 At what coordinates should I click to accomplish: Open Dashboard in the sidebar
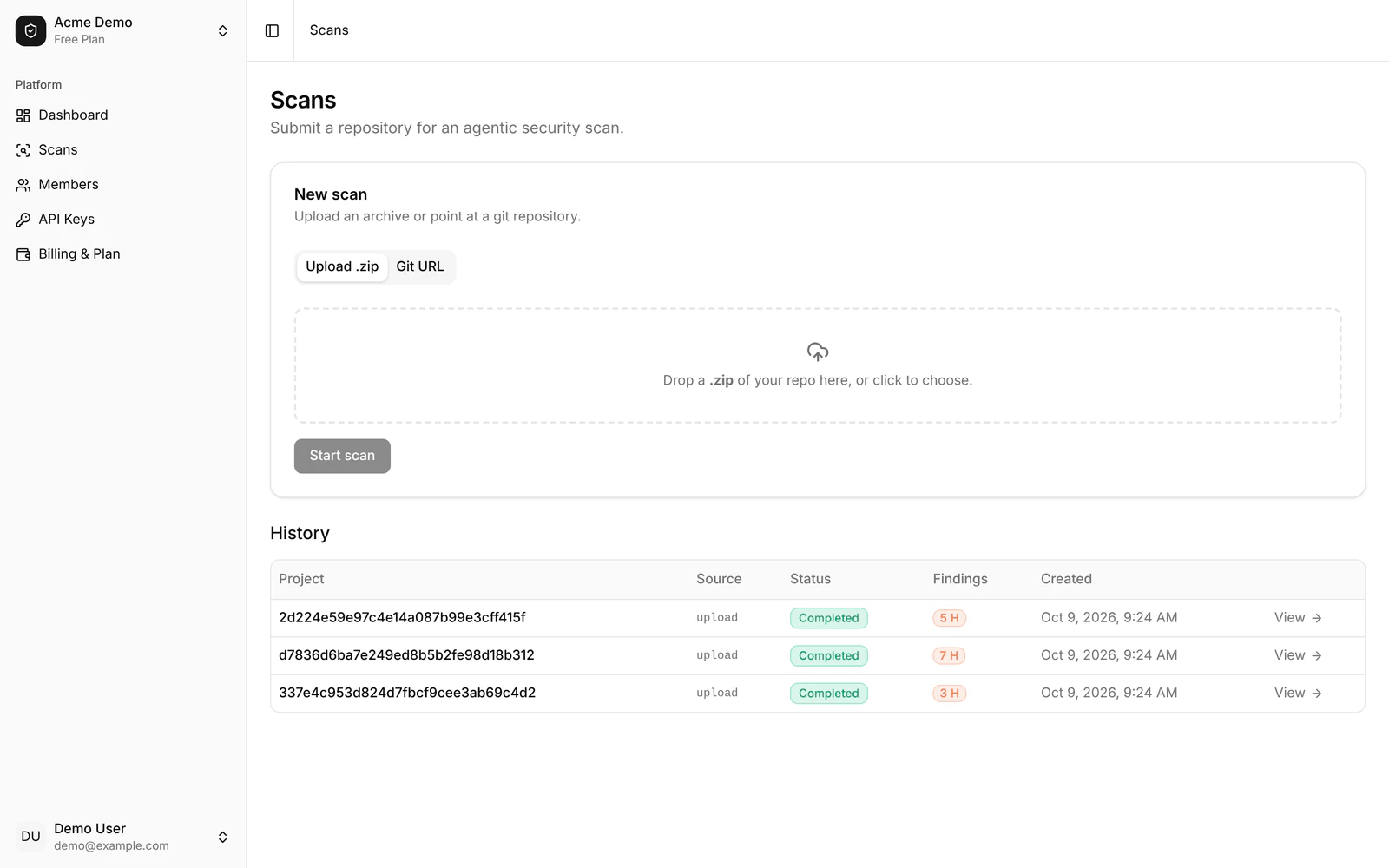(x=123, y=115)
